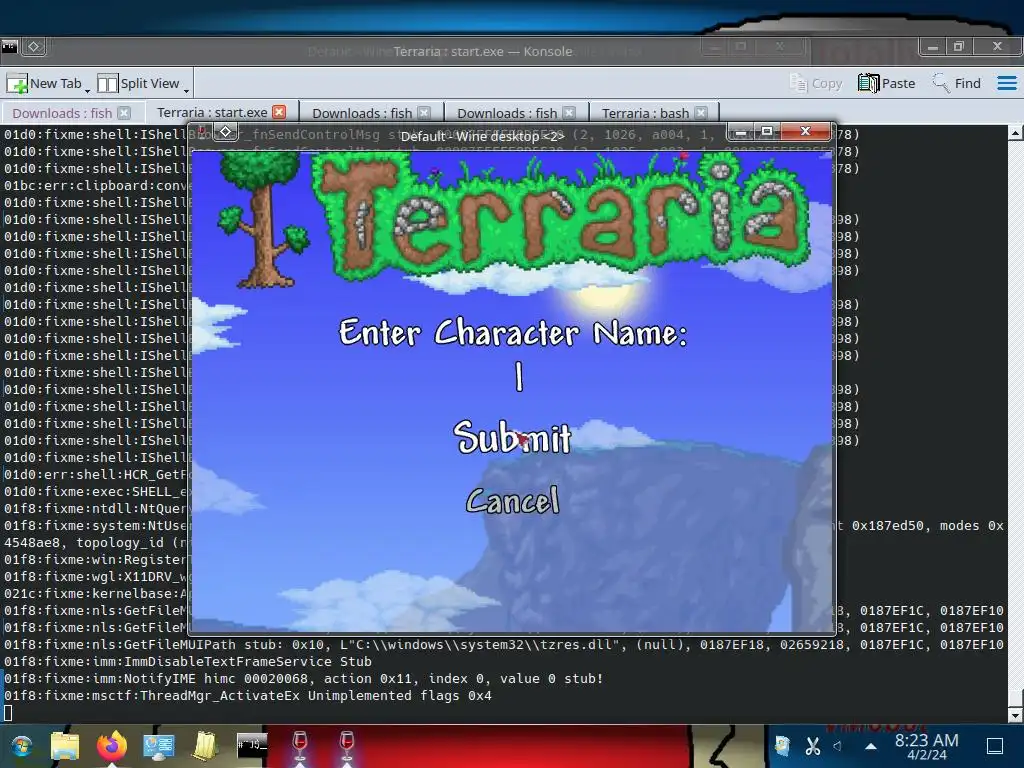
Task: Click the show desktop button
Action: click(x=995, y=746)
